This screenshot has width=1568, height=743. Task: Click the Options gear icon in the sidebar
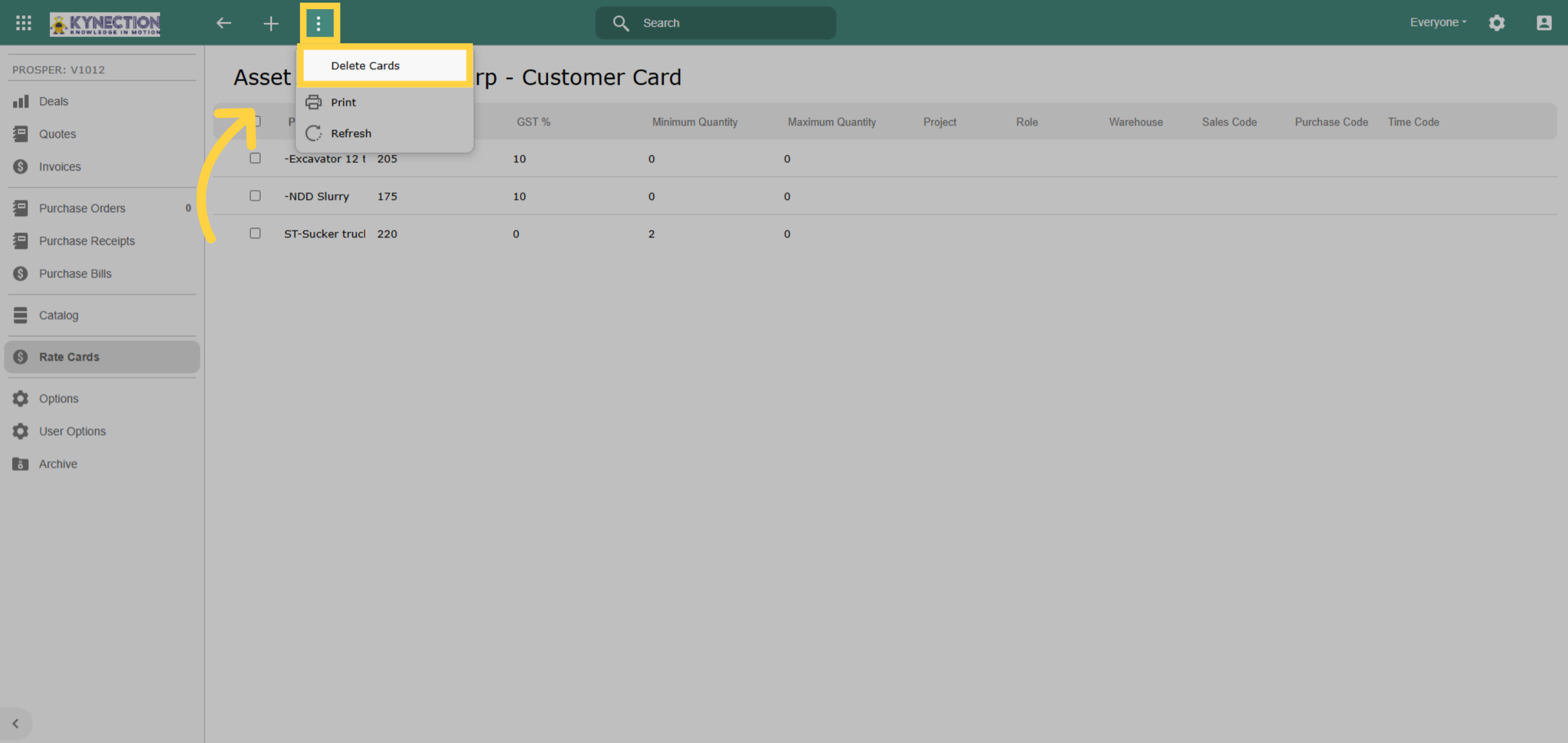(x=21, y=398)
